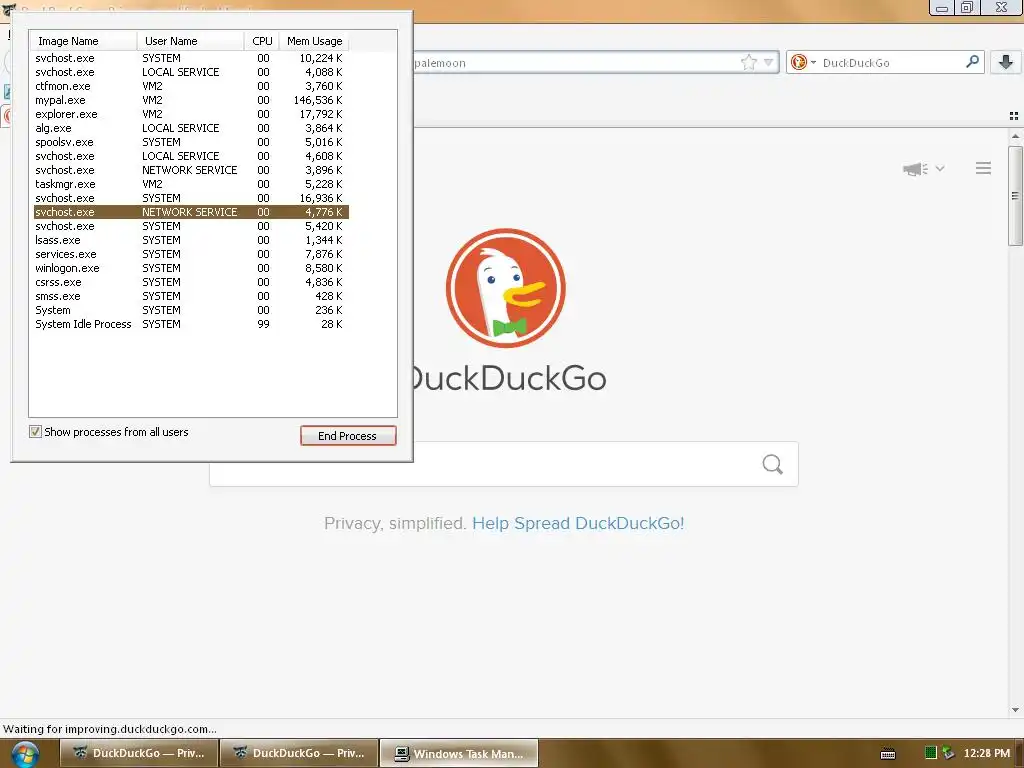The width and height of the screenshot is (1024, 768).
Task: Click the green CPU meter tray icon
Action: pyautogui.click(x=931, y=753)
